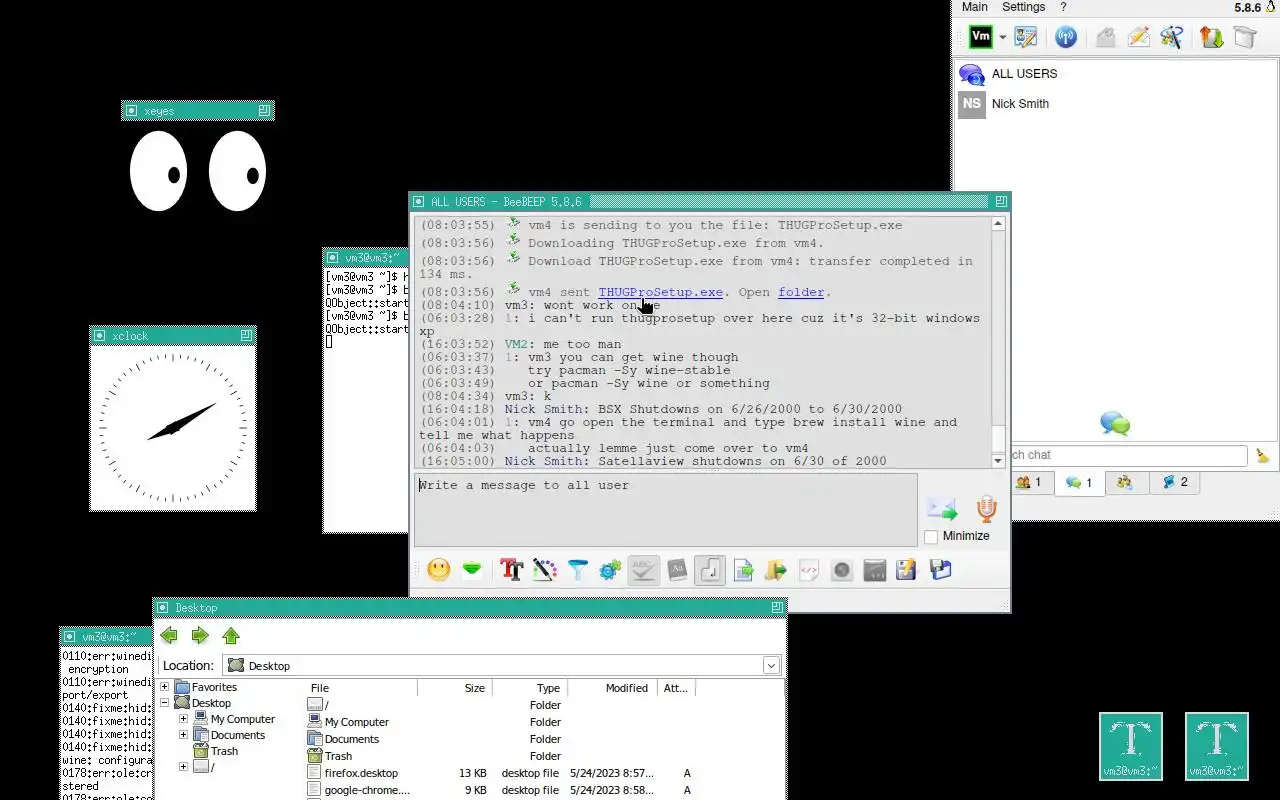Expand the Documents tree node
This screenshot has width=1280, height=800.
[183, 735]
